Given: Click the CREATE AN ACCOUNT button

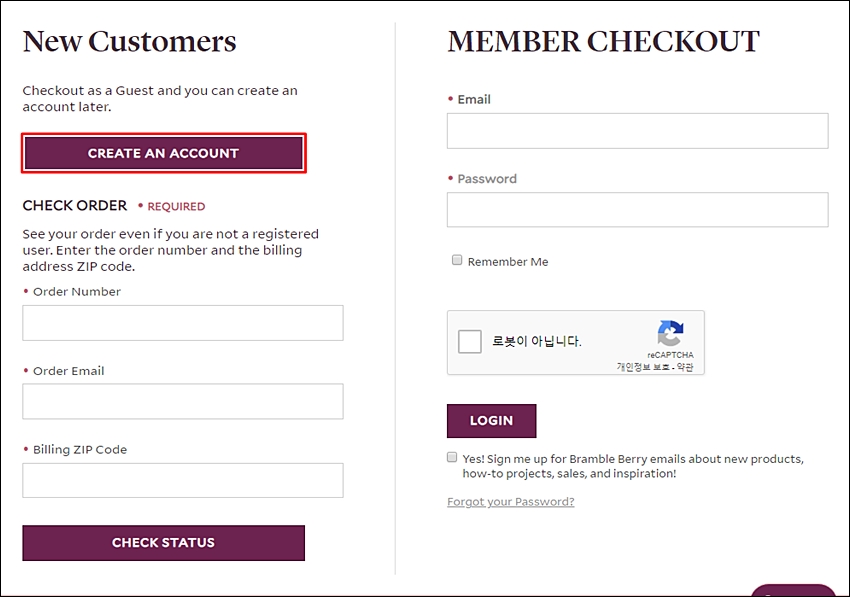Looking at the screenshot, I should coord(164,153).
